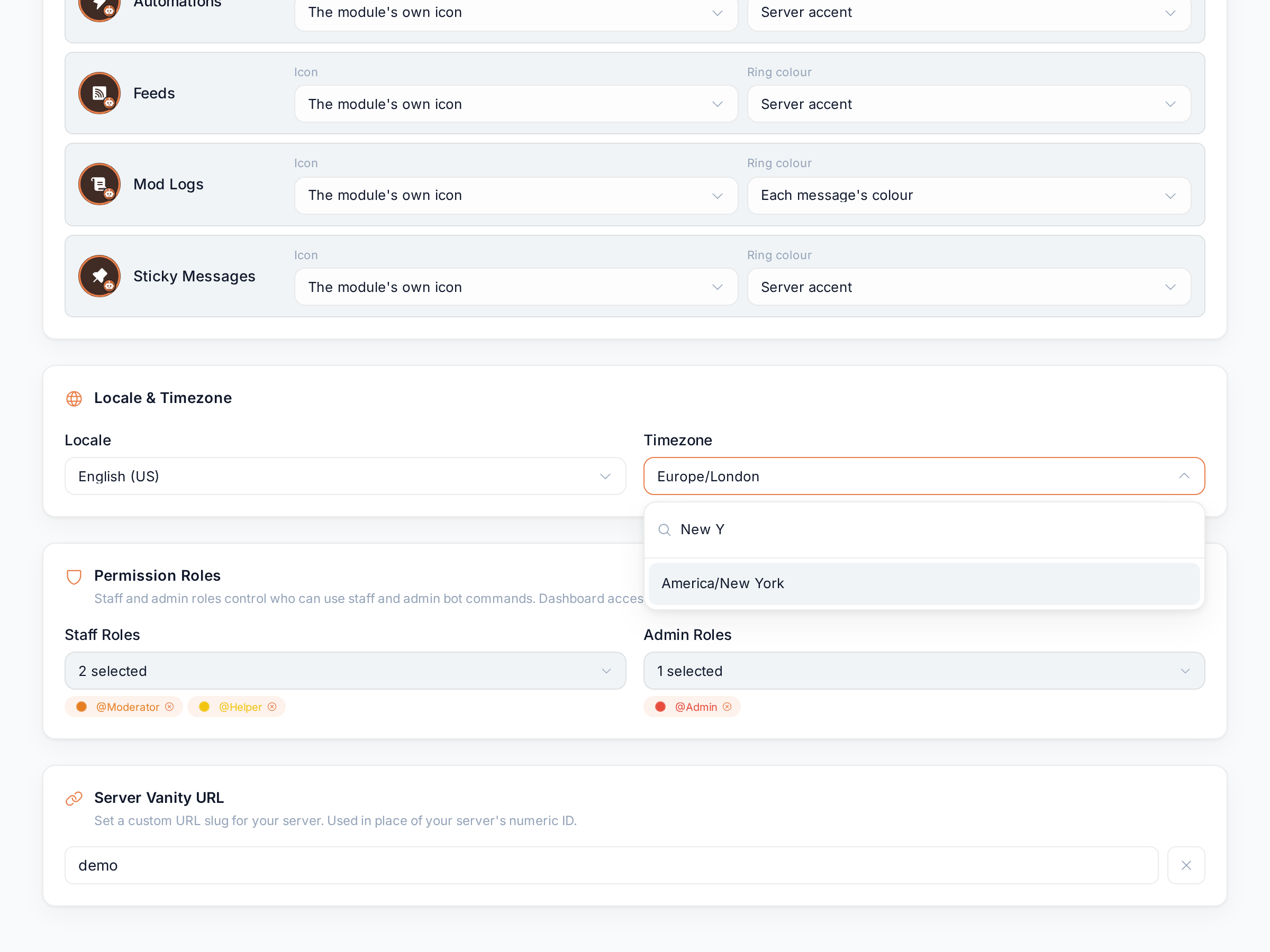Click the globe icon beside Locale & Timezone
Screen dimensions: 1270x952
74,398
